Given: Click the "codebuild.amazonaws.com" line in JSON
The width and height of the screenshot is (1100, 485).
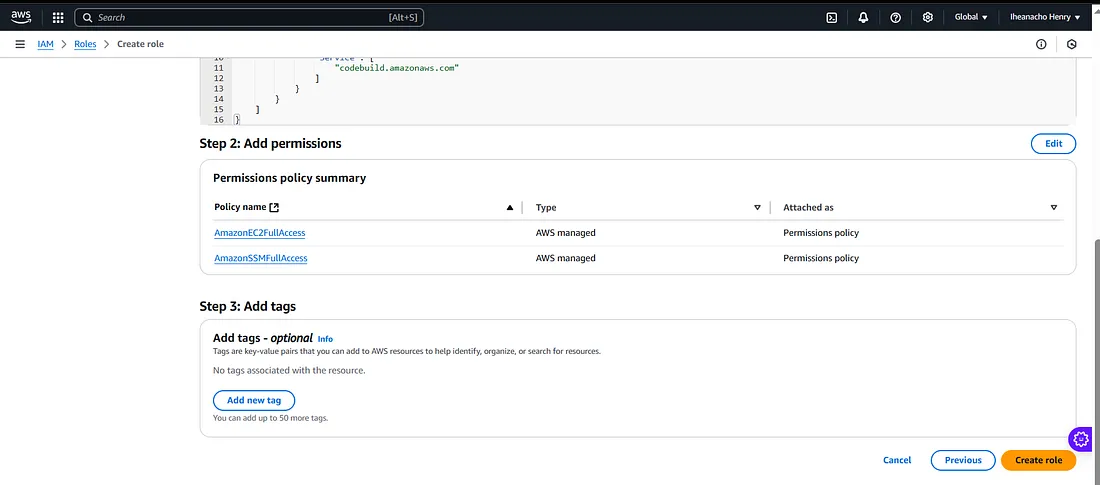Looking at the screenshot, I should tap(396, 68).
